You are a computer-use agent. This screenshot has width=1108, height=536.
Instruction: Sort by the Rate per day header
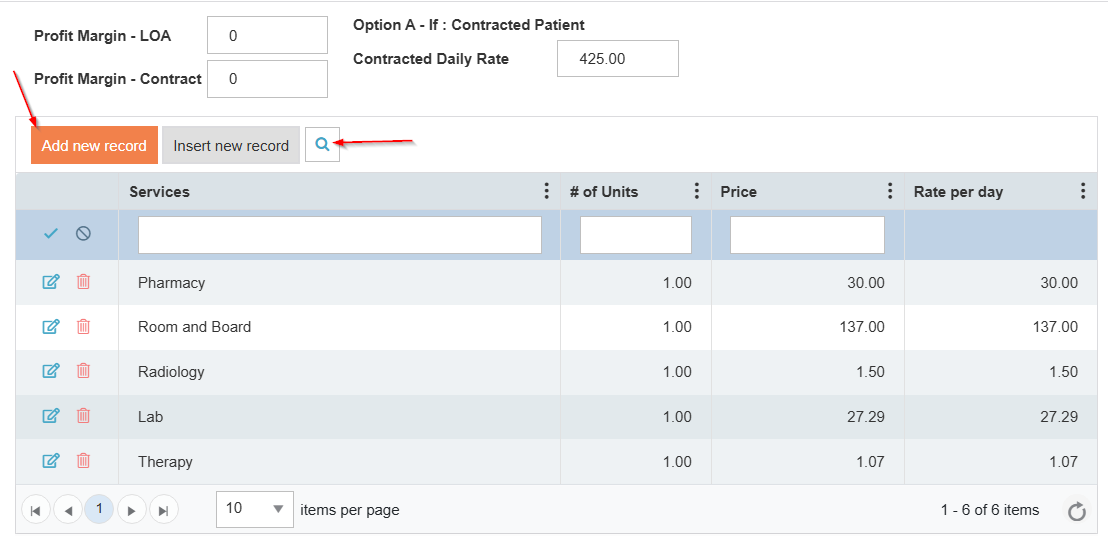click(x=958, y=191)
